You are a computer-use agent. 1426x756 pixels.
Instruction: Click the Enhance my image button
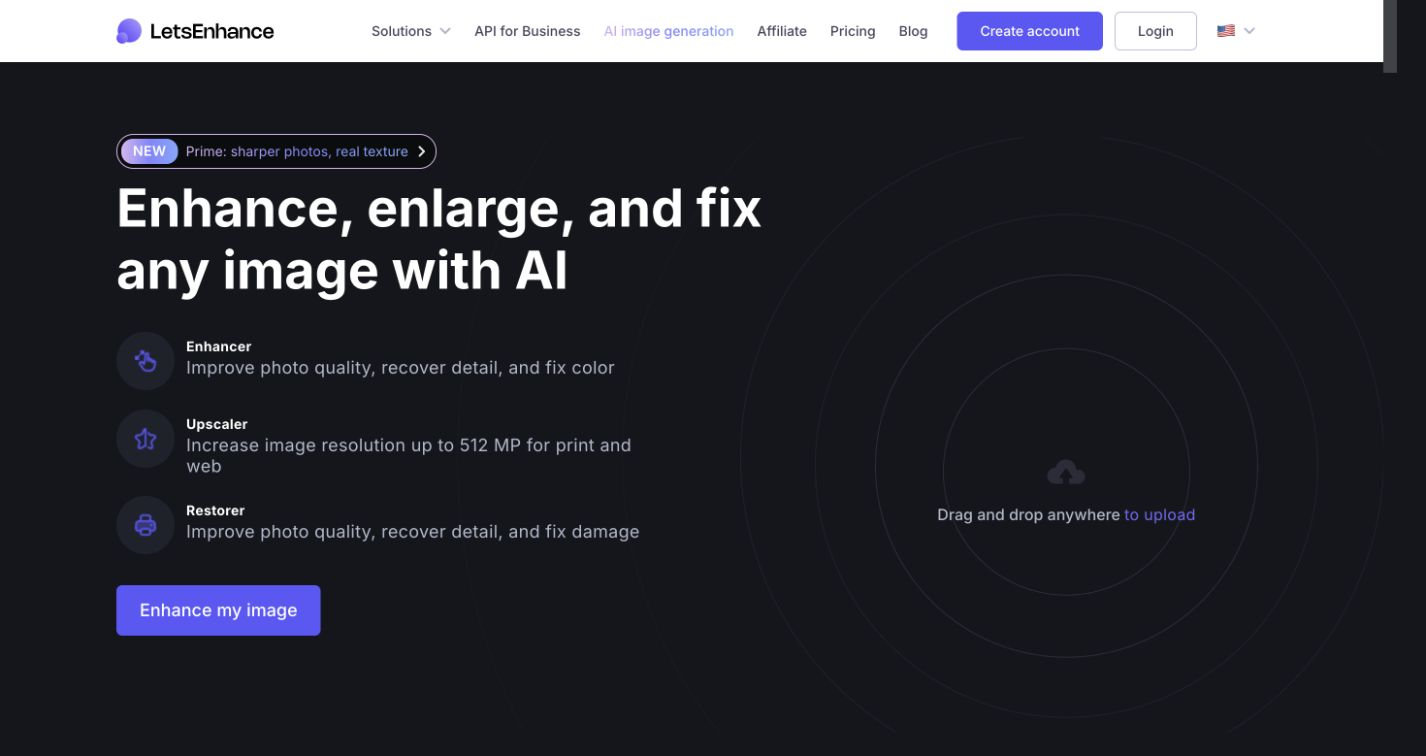tap(218, 610)
